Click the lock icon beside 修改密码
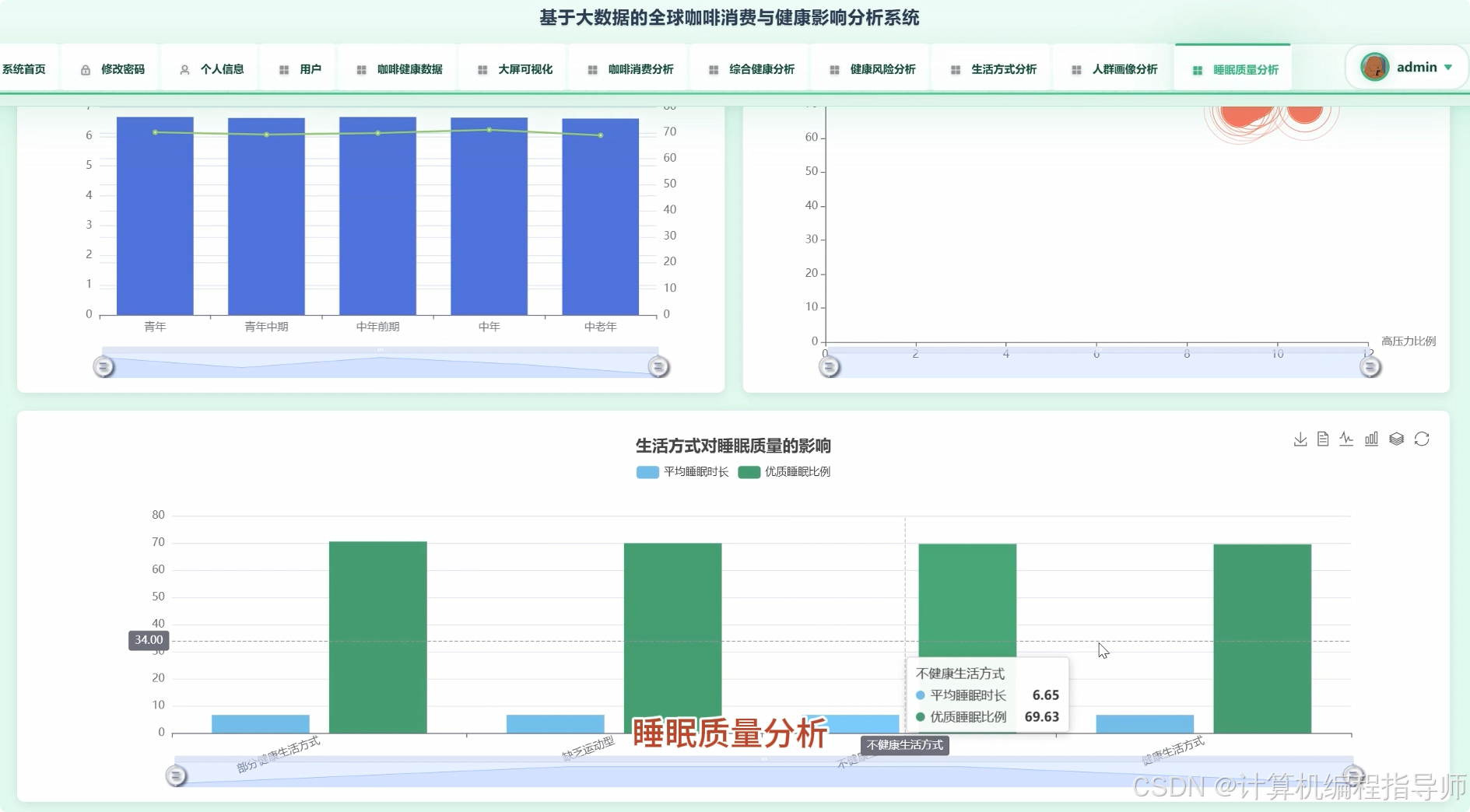 [x=86, y=68]
